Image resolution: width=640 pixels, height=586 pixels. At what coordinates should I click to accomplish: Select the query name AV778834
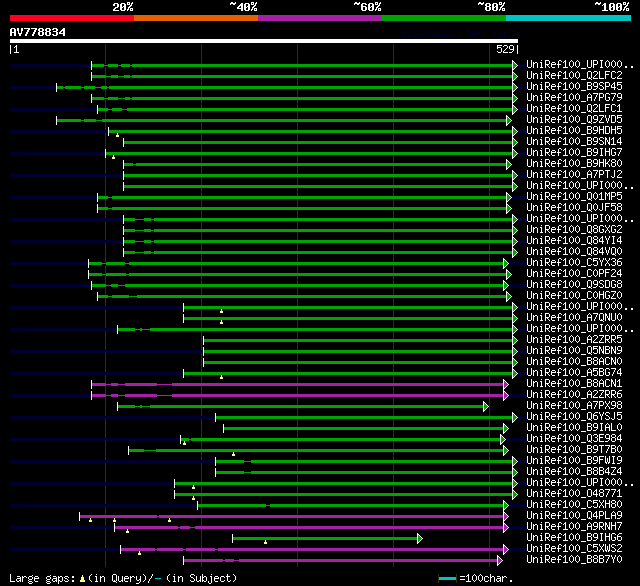[x=38, y=32]
